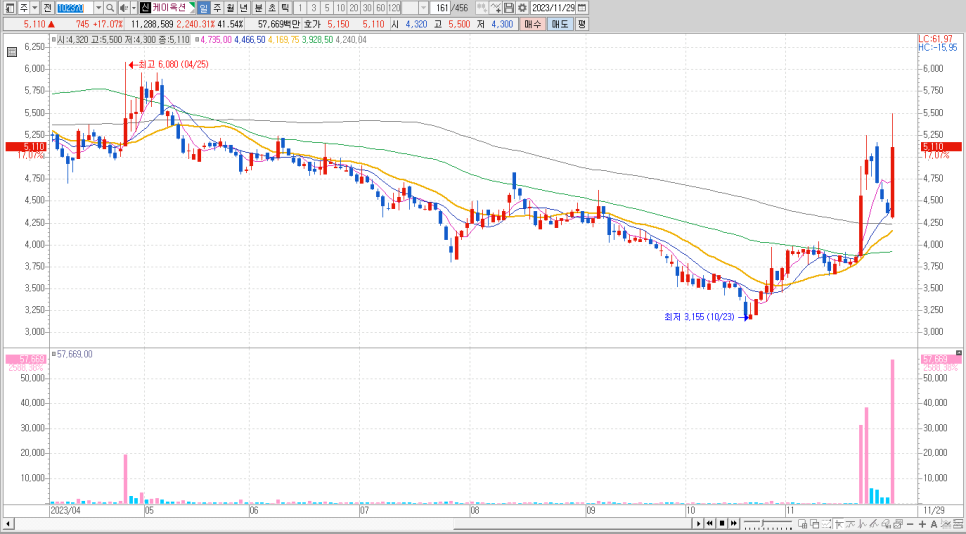The image size is (966, 534).
Task: Click the 전 button in toolbar
Action: point(47,8)
